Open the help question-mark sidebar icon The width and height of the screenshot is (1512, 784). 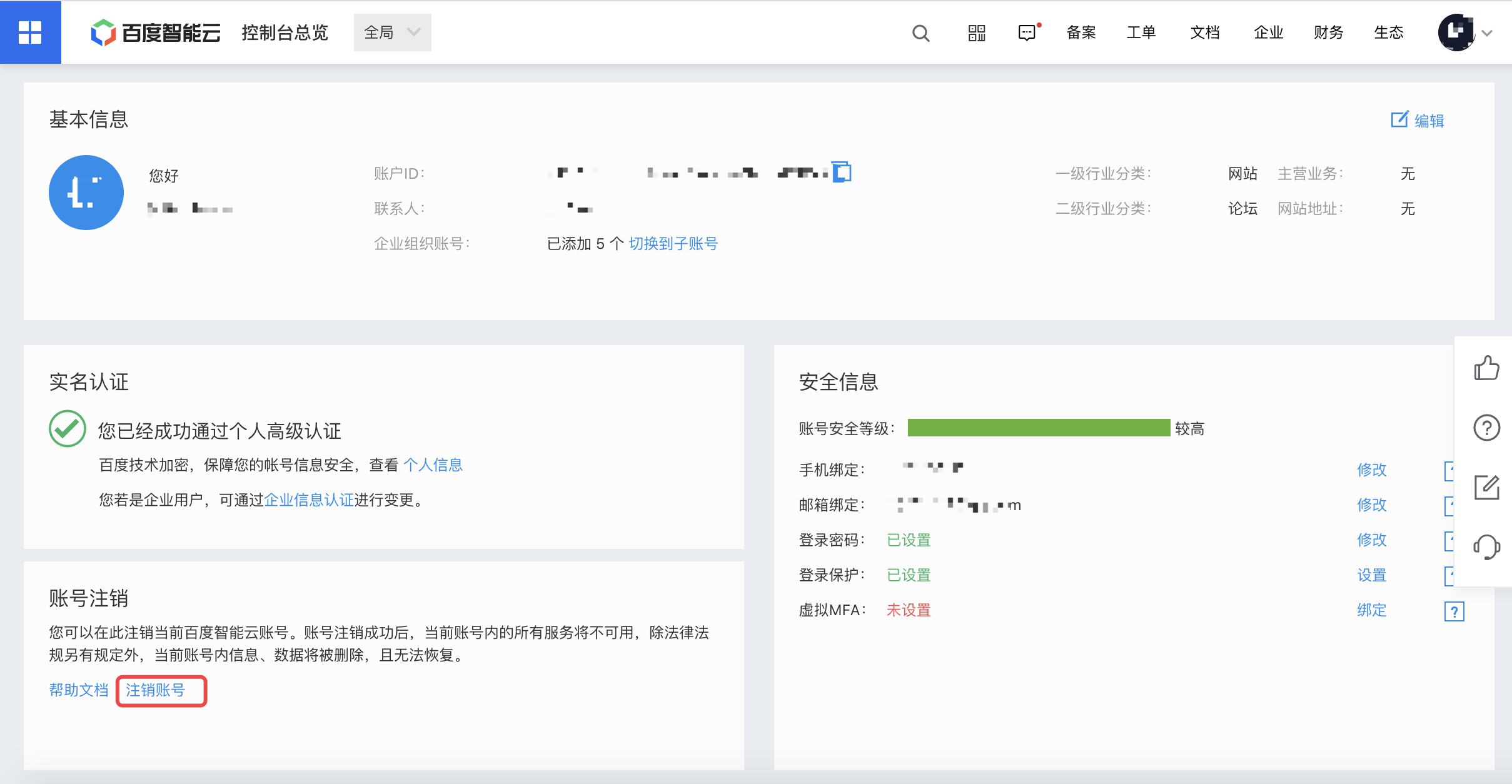(x=1486, y=428)
